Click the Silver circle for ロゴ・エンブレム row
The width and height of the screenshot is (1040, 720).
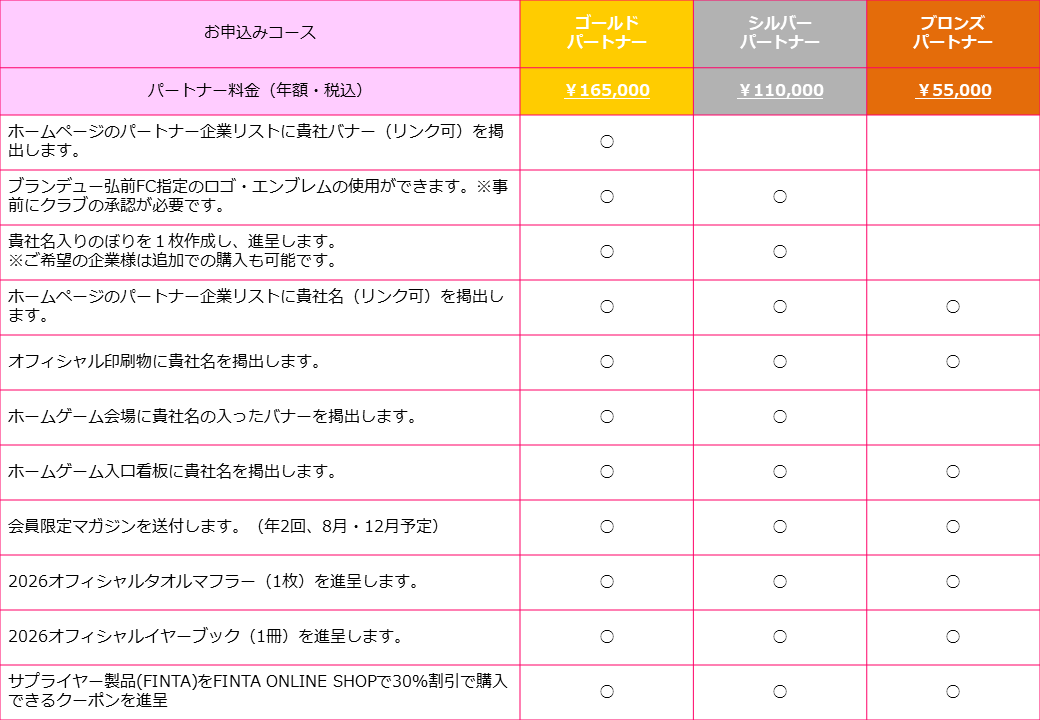pos(780,197)
